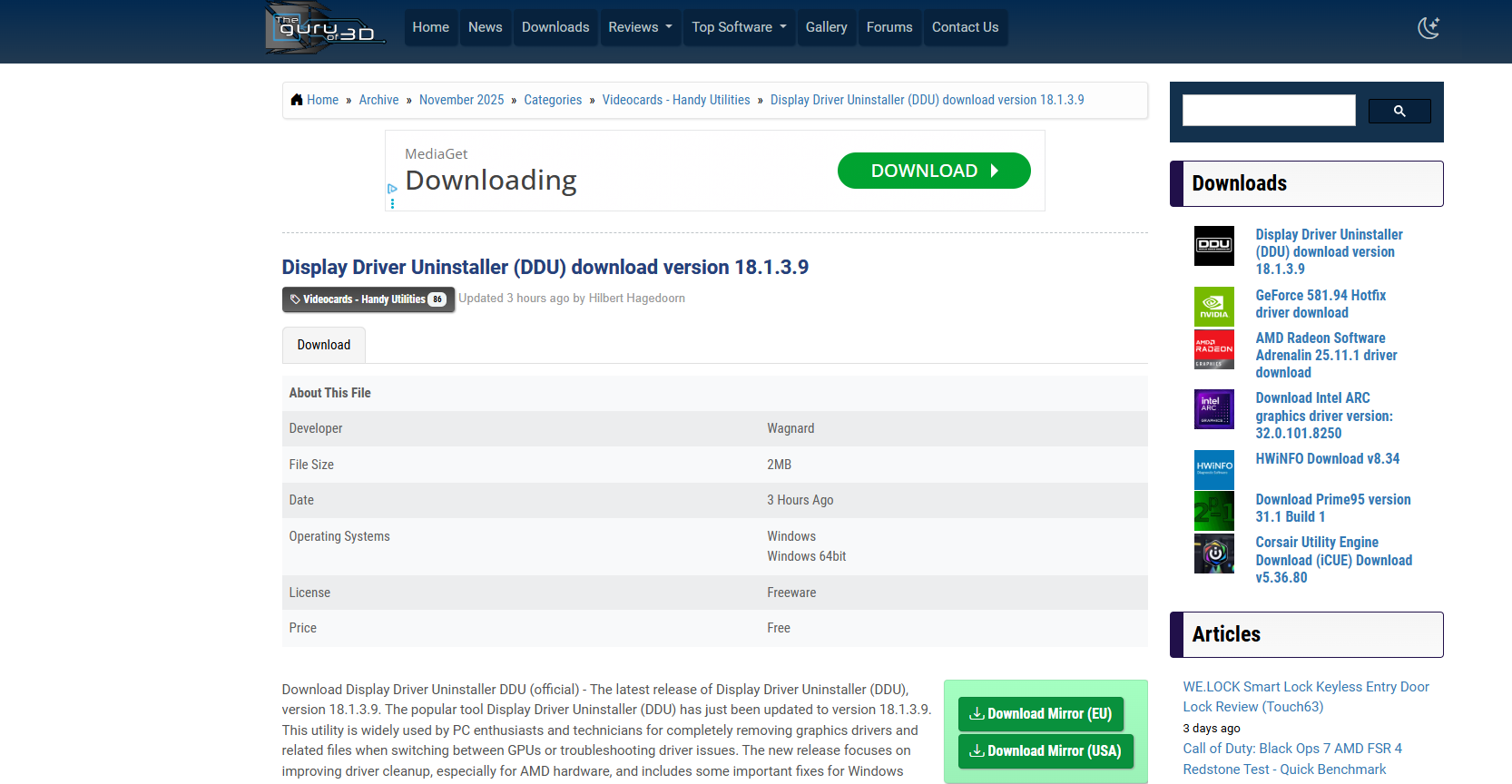Open Videocards - Handy Utilities breadcrumb link
Image resolution: width=1512 pixels, height=784 pixels.
(676, 100)
